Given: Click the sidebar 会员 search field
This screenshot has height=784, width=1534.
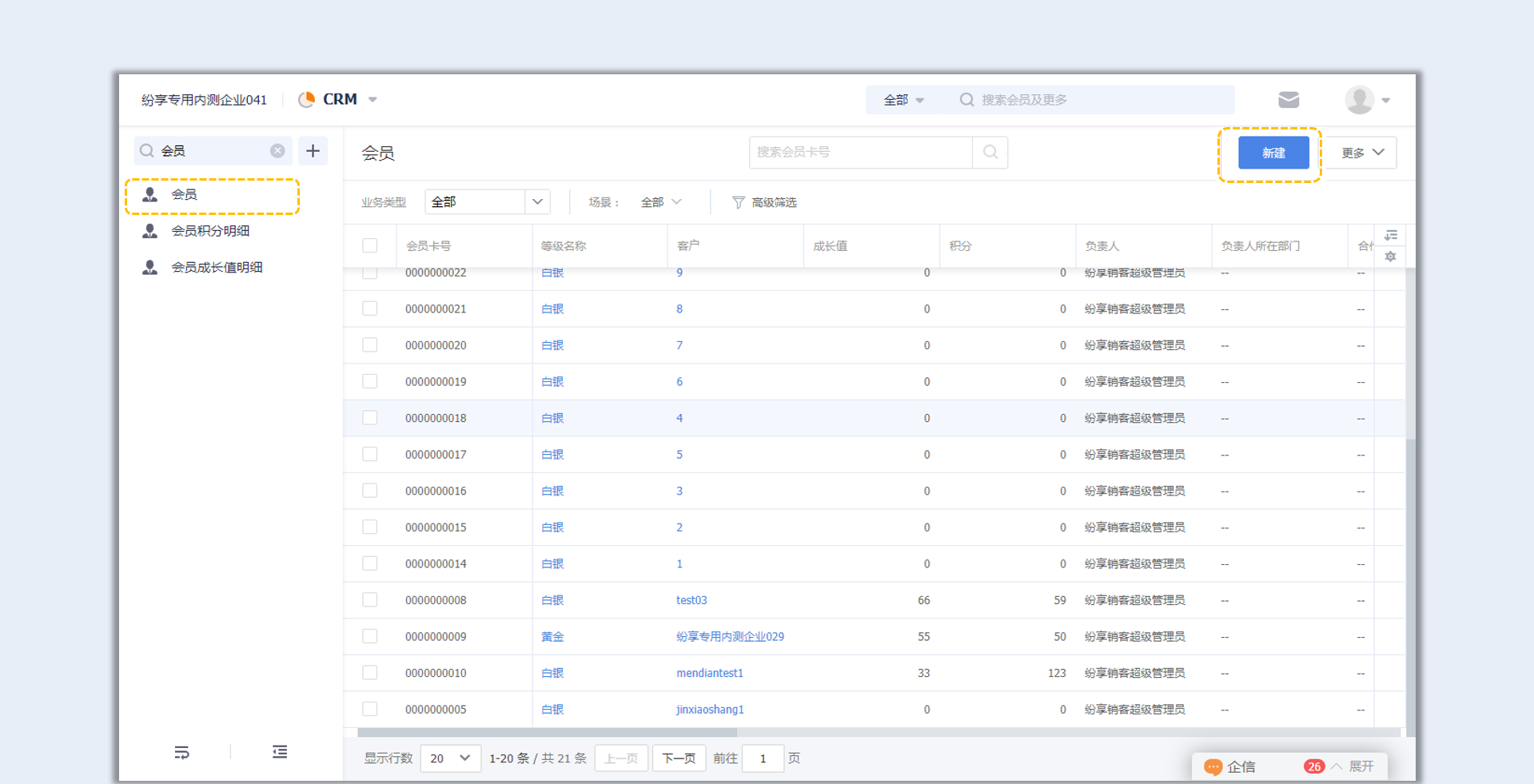Looking at the screenshot, I should [x=213, y=151].
